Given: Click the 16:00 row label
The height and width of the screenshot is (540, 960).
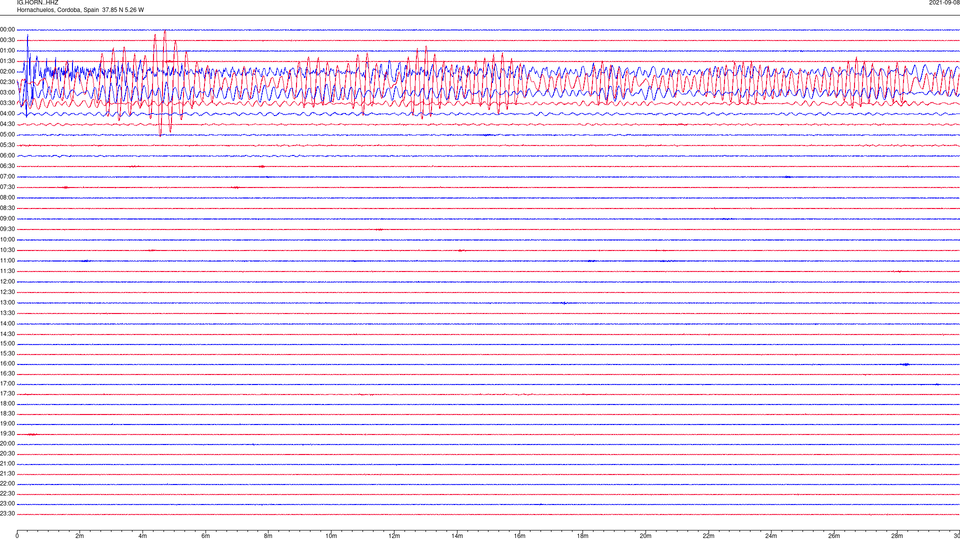Looking at the screenshot, I should [x=7, y=364].
